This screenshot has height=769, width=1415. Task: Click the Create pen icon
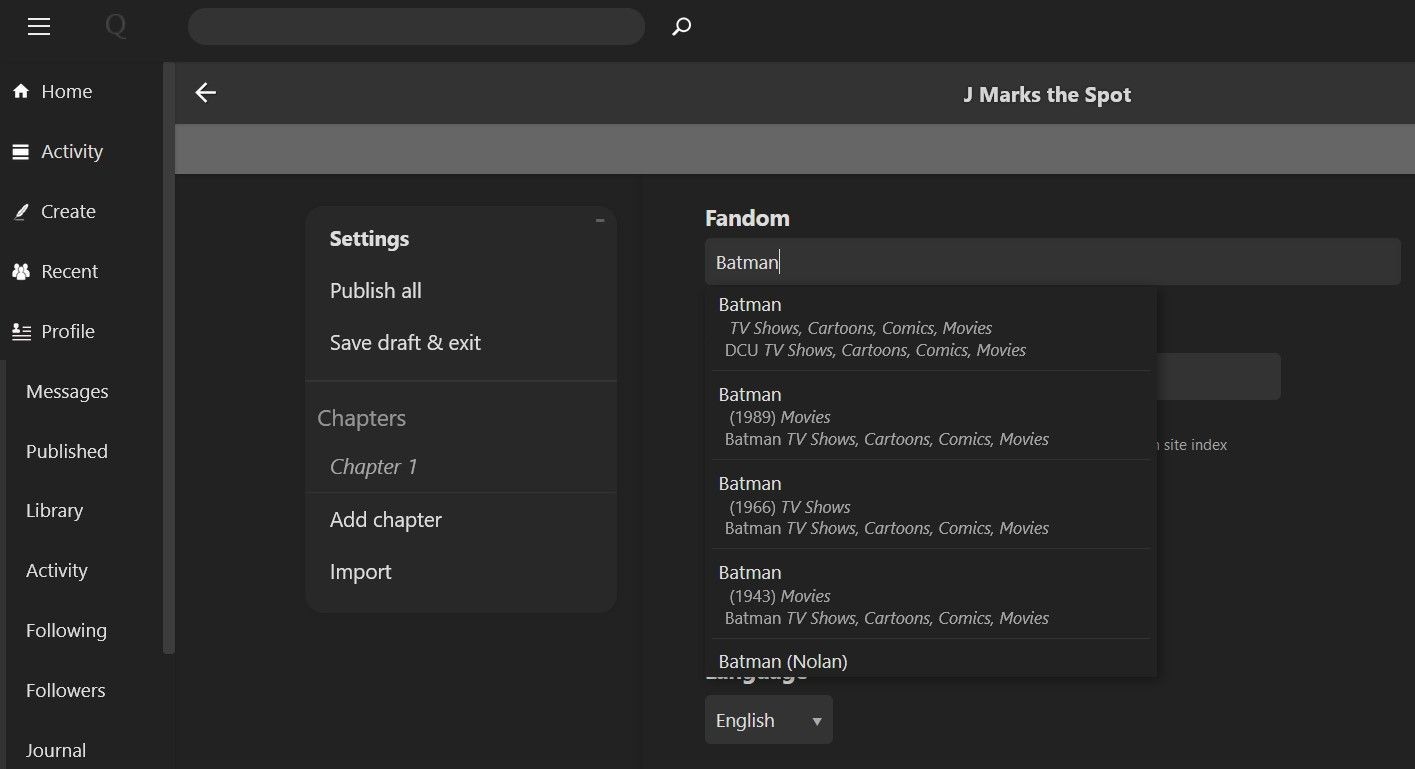point(20,211)
